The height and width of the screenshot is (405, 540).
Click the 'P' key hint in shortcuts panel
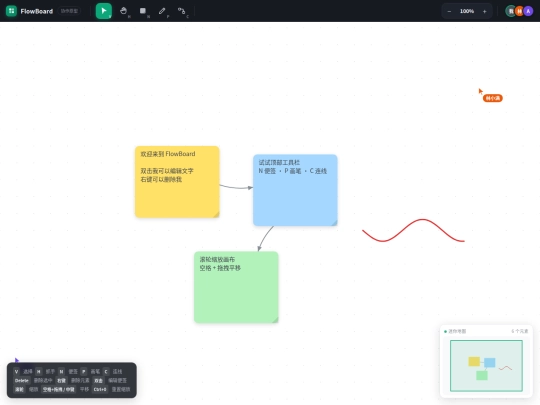pos(84,372)
